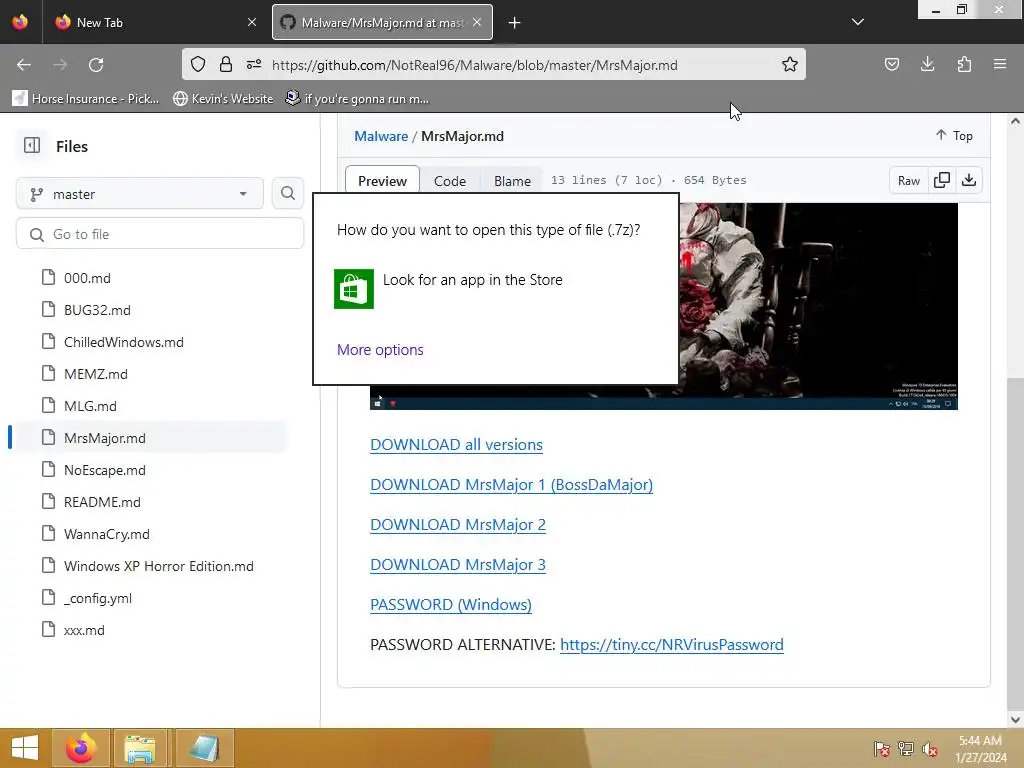
Task: Open Firefox extensions puzzle icon
Action: [x=964, y=64]
